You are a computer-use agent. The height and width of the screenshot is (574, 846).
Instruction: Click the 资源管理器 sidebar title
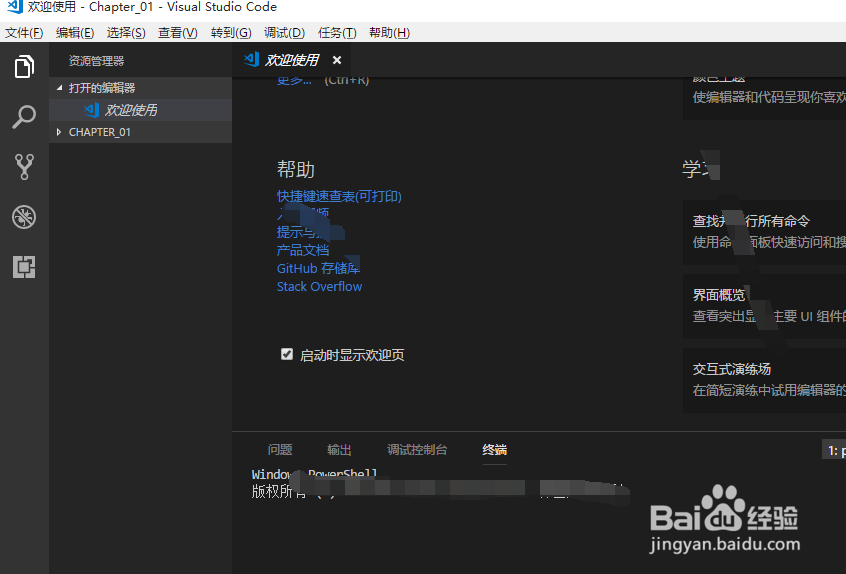coord(97,61)
